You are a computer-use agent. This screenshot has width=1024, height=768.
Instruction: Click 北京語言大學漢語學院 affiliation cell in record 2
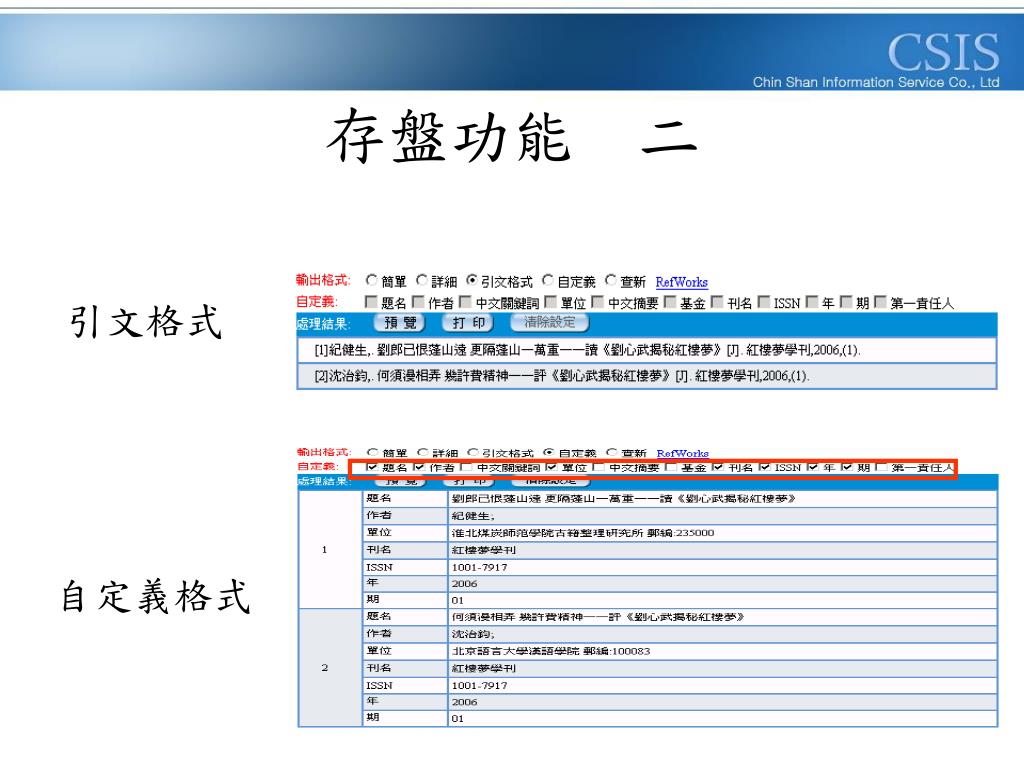tap(722, 651)
